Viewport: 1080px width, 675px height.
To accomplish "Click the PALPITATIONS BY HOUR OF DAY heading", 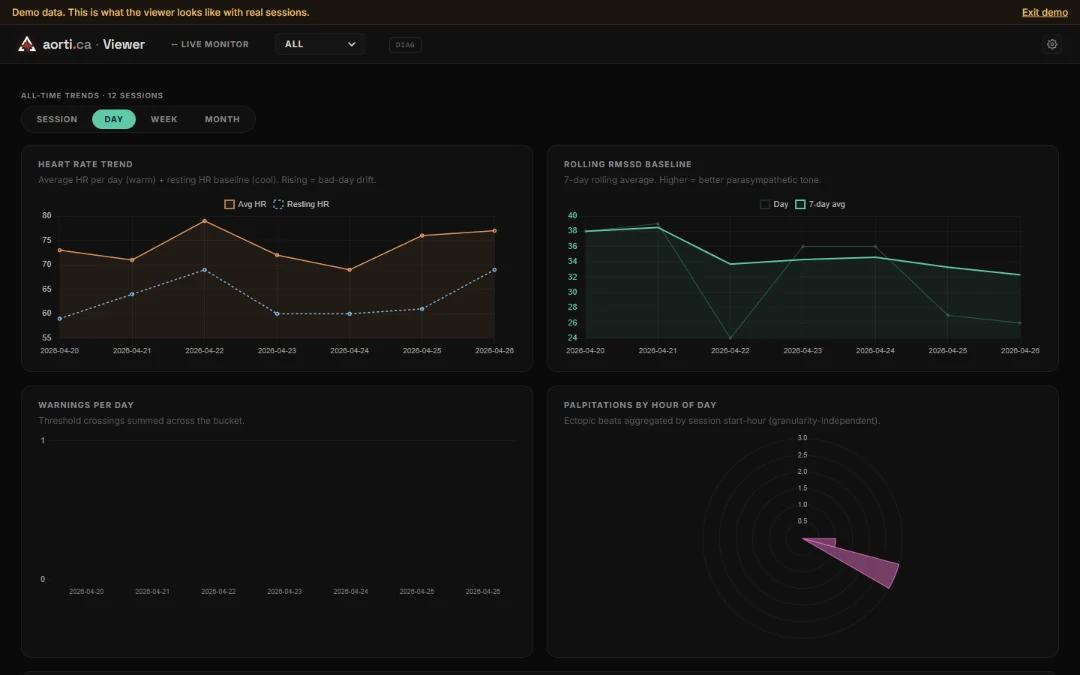I will [x=640, y=405].
